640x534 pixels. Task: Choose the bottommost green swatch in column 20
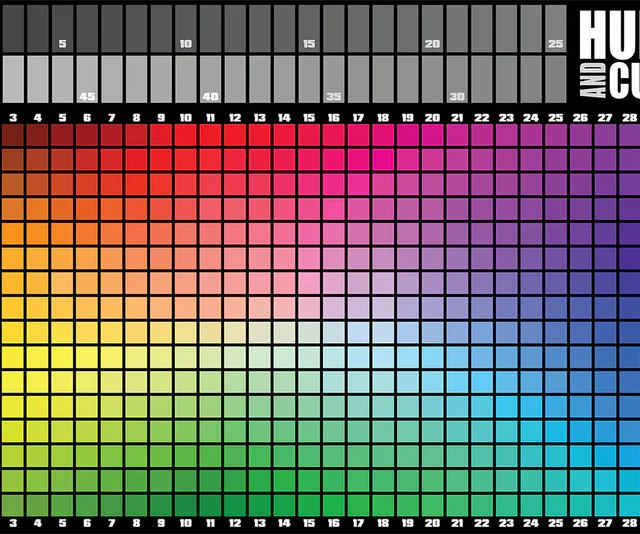tap(432, 506)
